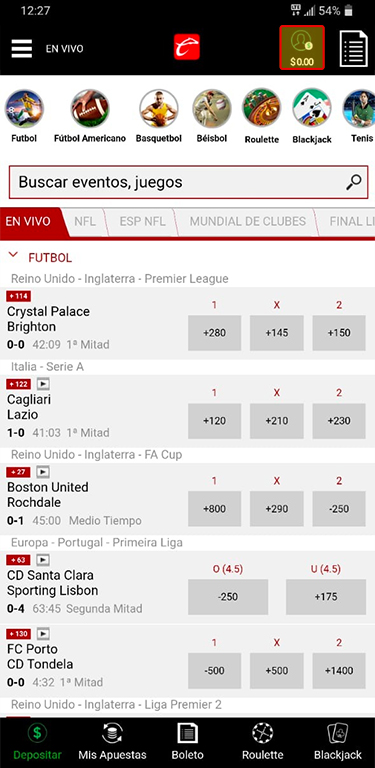
Task: Switch to the MUNDIAL DE CLUBES tab
Action: click(248, 221)
